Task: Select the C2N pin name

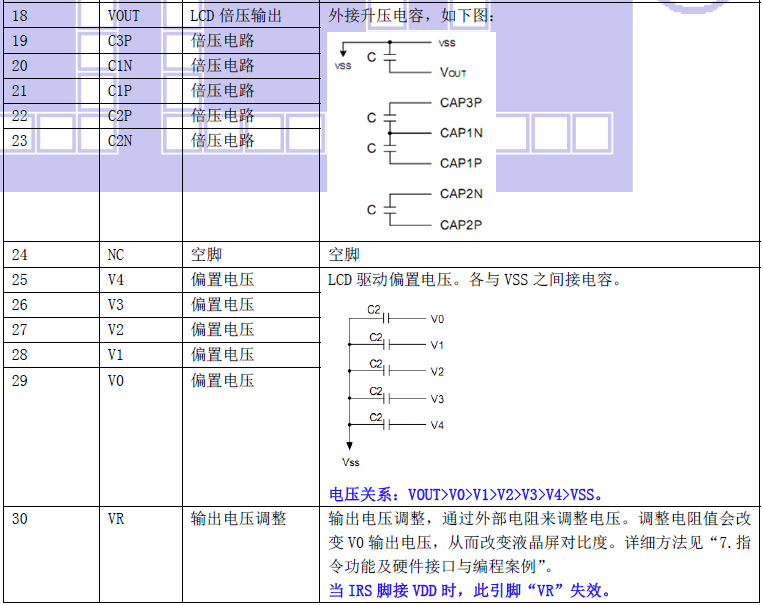Action: 120,141
